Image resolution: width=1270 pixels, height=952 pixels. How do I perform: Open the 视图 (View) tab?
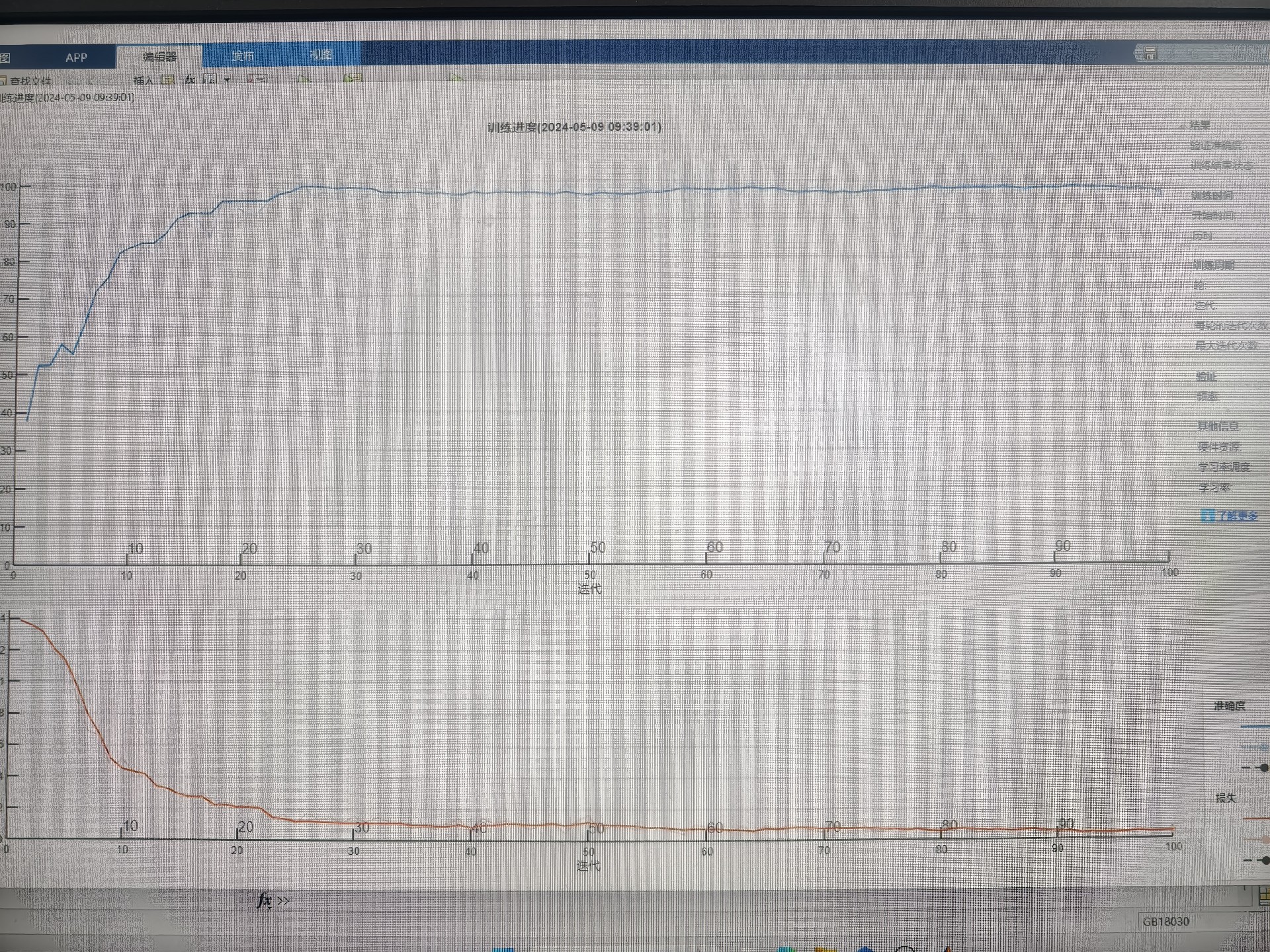click(x=321, y=55)
